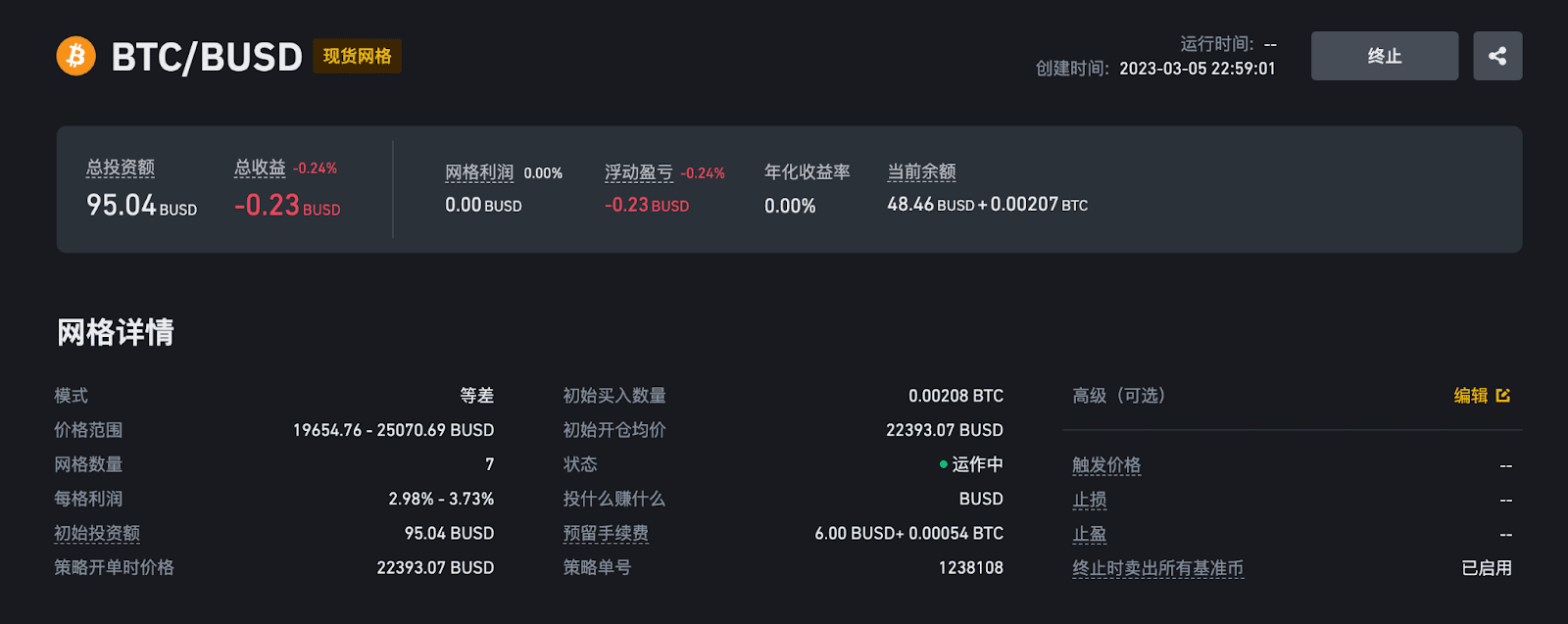Click the 总投资额 label

click(x=121, y=168)
